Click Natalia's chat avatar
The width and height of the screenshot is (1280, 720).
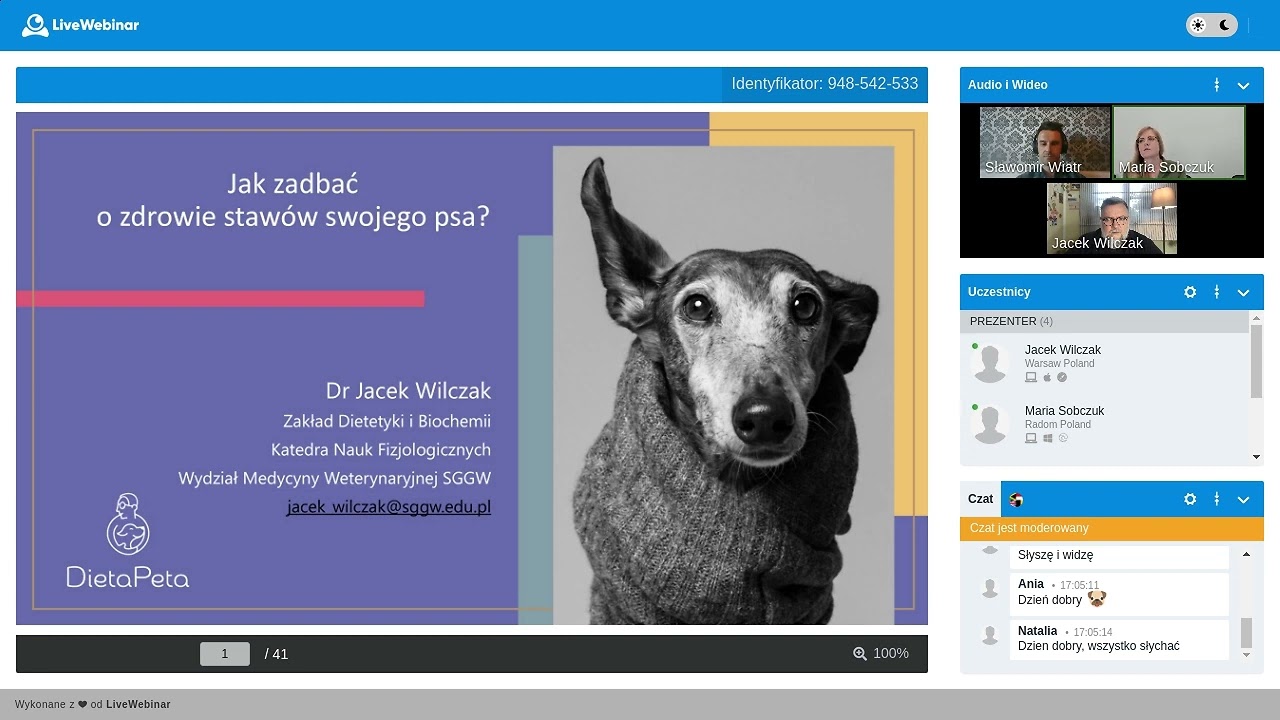tap(990, 635)
